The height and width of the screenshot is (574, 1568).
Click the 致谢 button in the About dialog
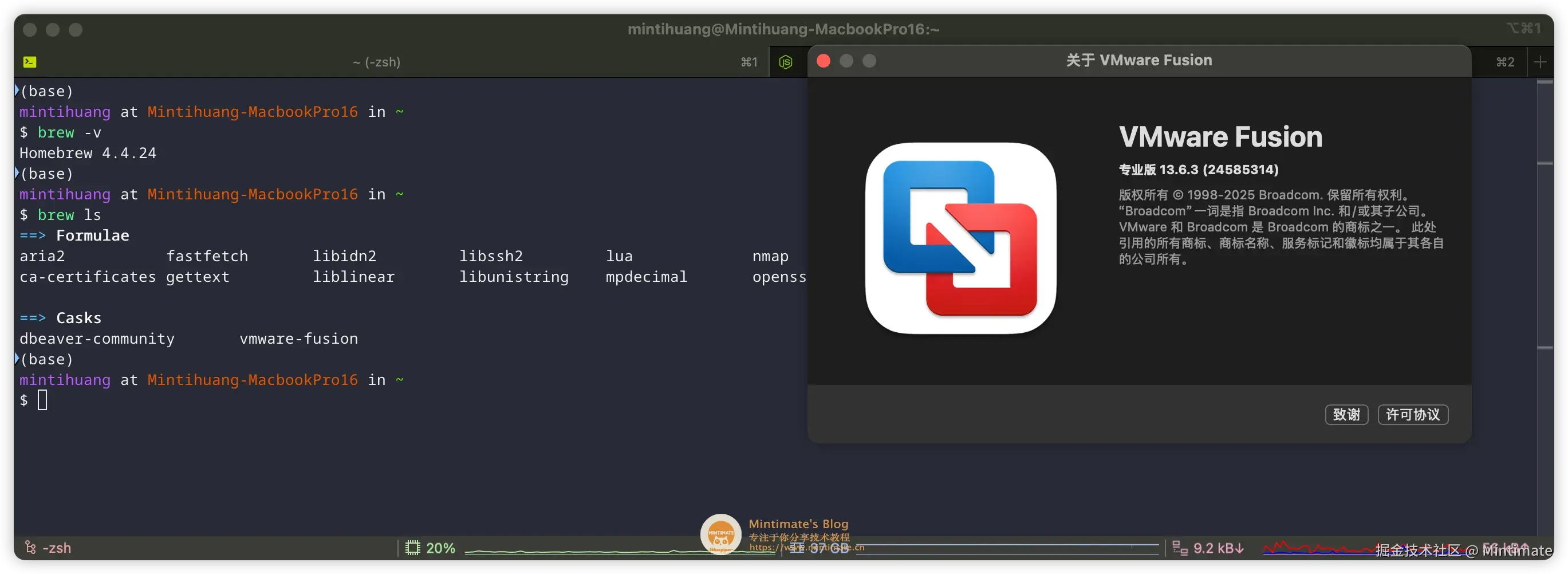pos(1346,415)
